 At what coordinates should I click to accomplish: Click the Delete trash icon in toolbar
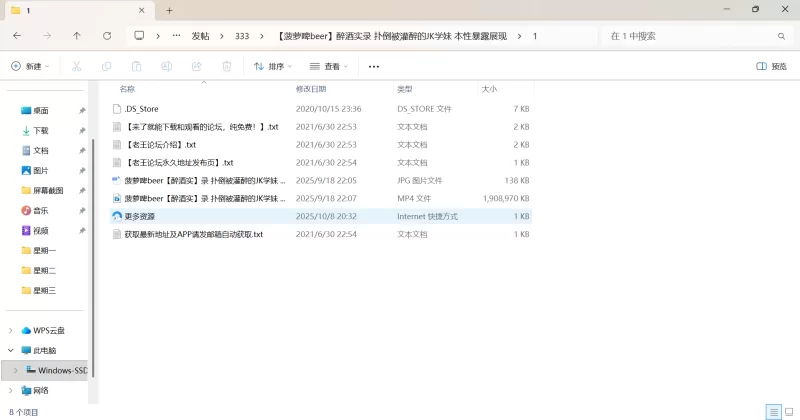pos(226,66)
